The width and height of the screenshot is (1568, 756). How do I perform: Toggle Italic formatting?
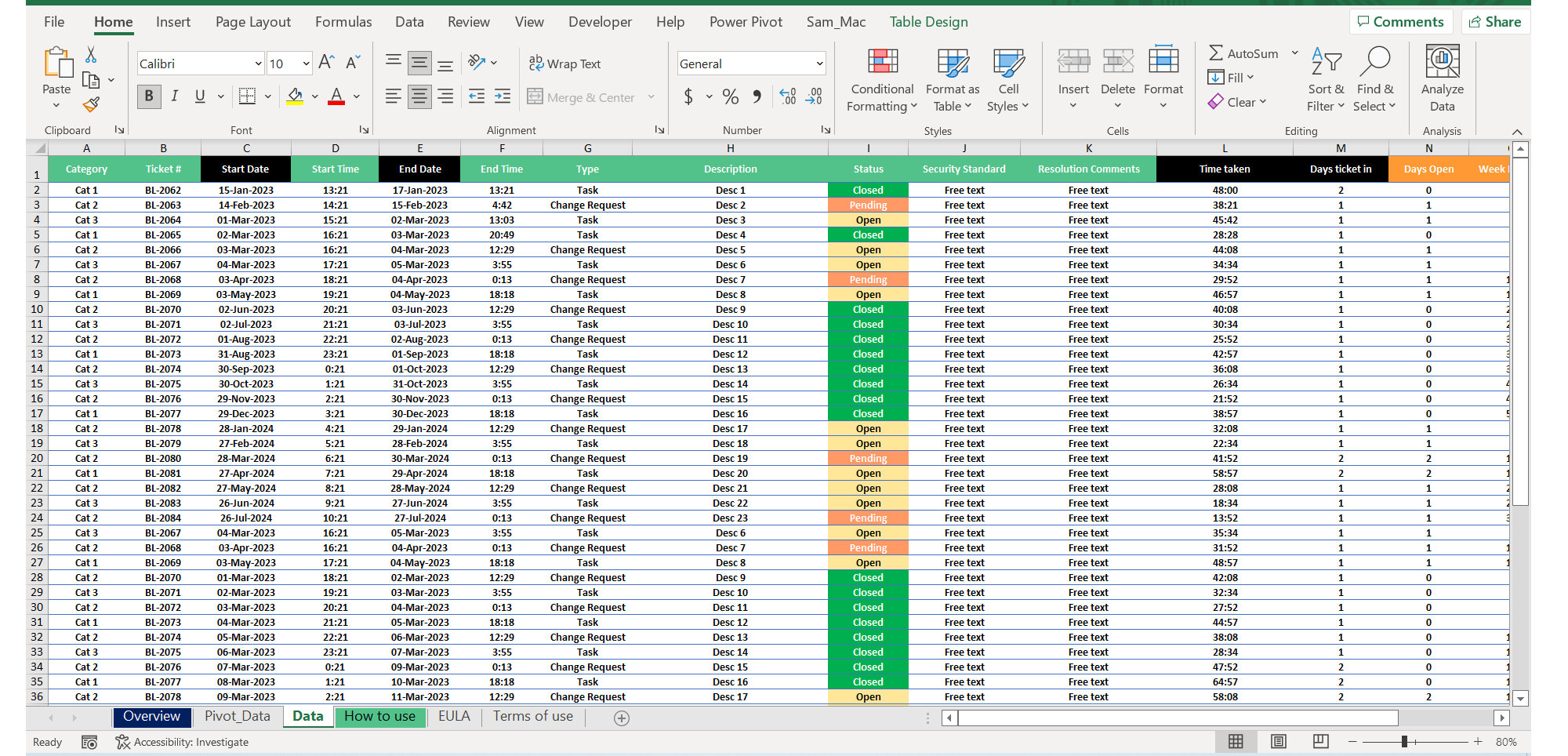click(x=175, y=96)
